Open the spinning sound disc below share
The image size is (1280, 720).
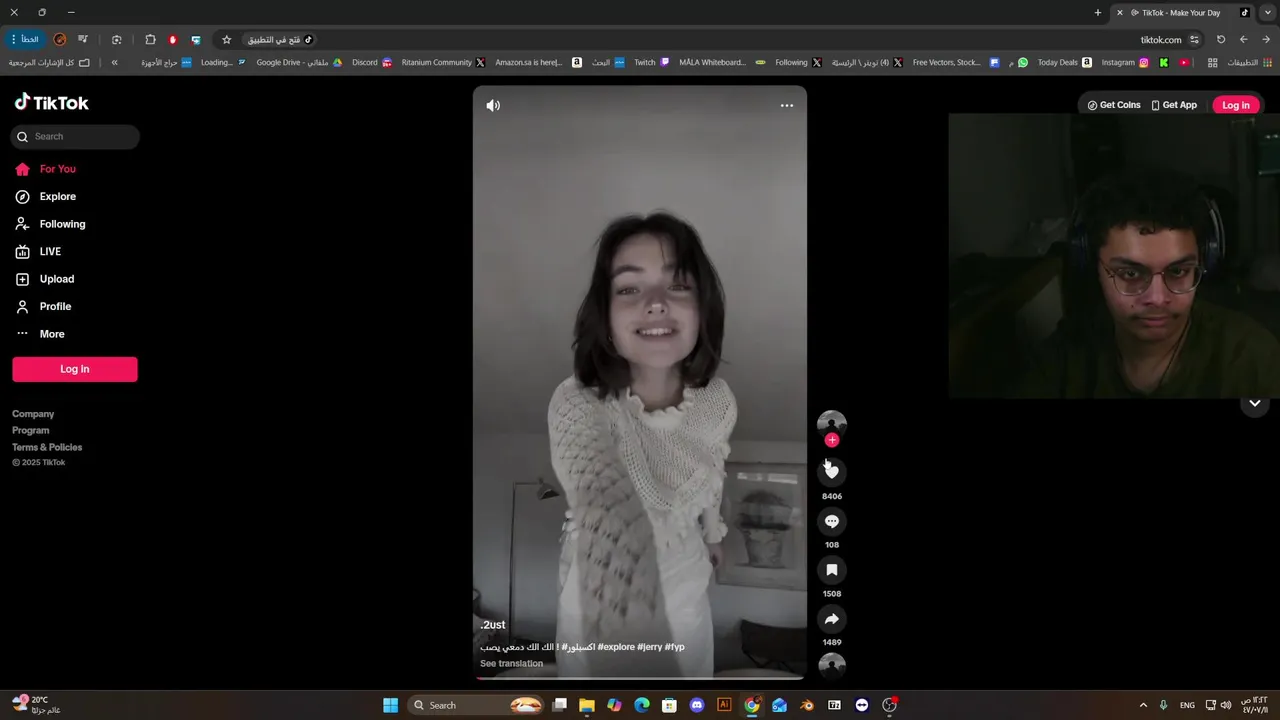click(x=832, y=665)
